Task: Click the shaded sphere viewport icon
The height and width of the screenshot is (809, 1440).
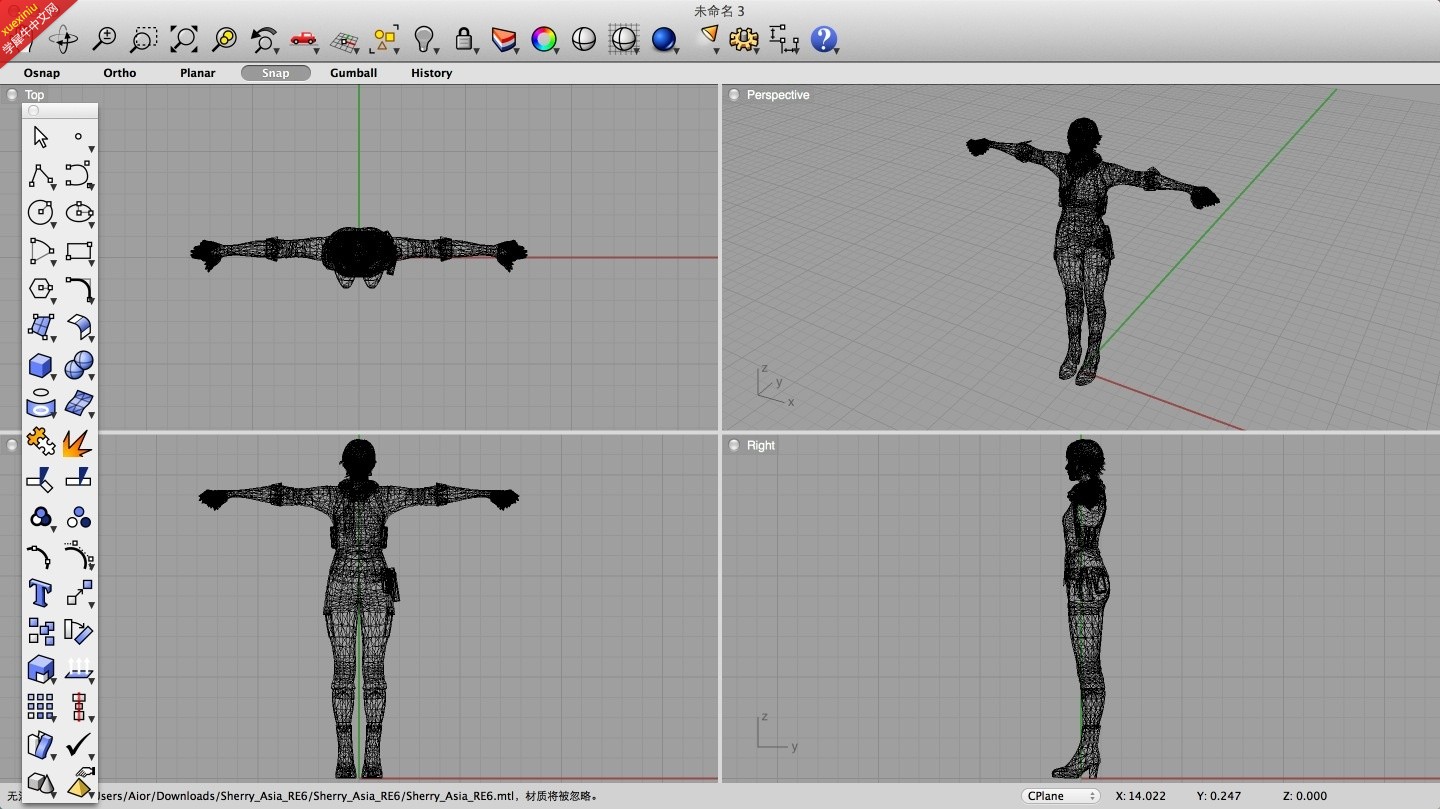Action: (x=584, y=39)
